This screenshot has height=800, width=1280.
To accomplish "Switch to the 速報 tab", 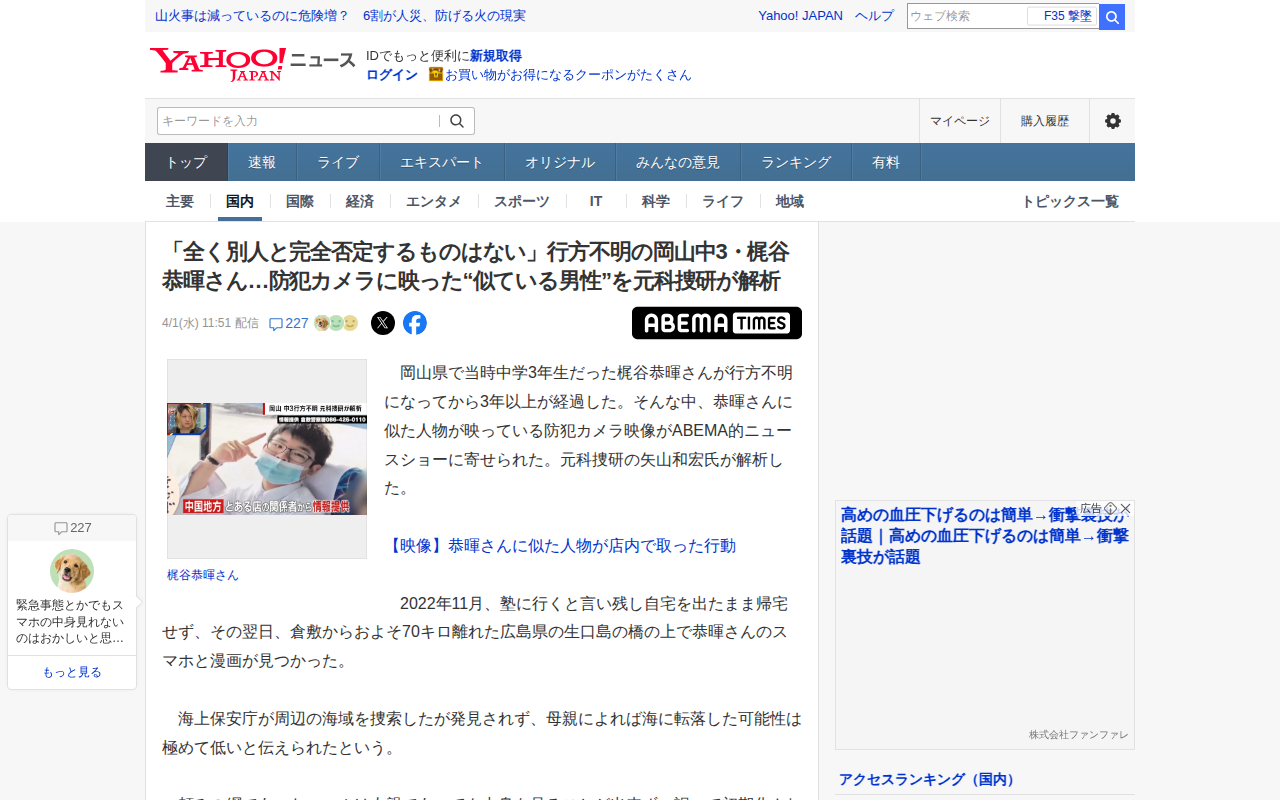I will coord(262,162).
